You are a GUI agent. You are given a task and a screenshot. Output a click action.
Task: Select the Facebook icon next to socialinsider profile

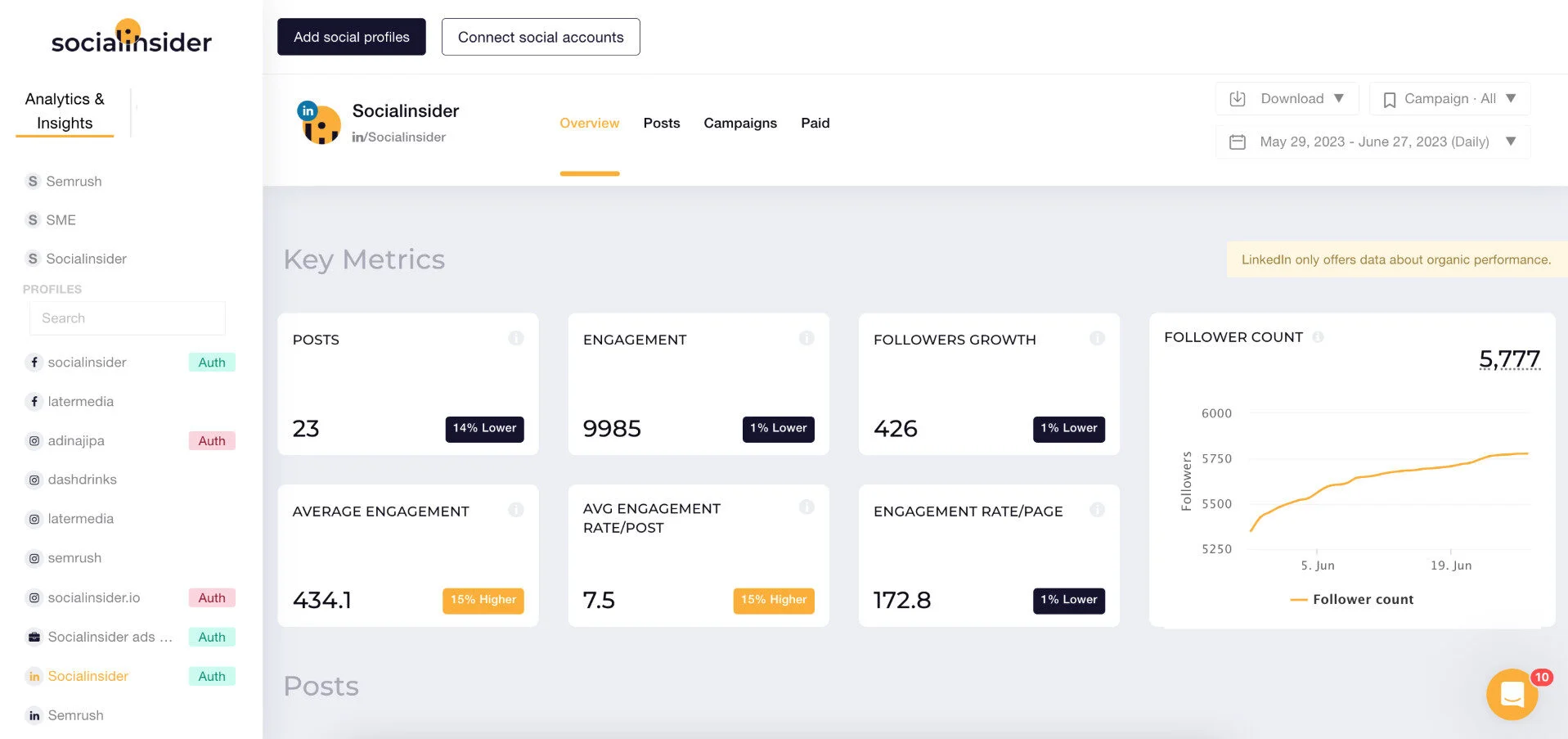[34, 362]
